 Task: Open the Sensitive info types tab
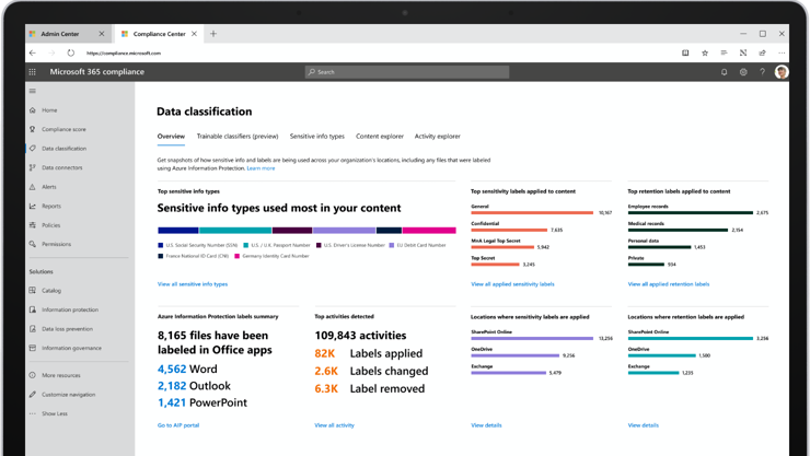(x=317, y=136)
